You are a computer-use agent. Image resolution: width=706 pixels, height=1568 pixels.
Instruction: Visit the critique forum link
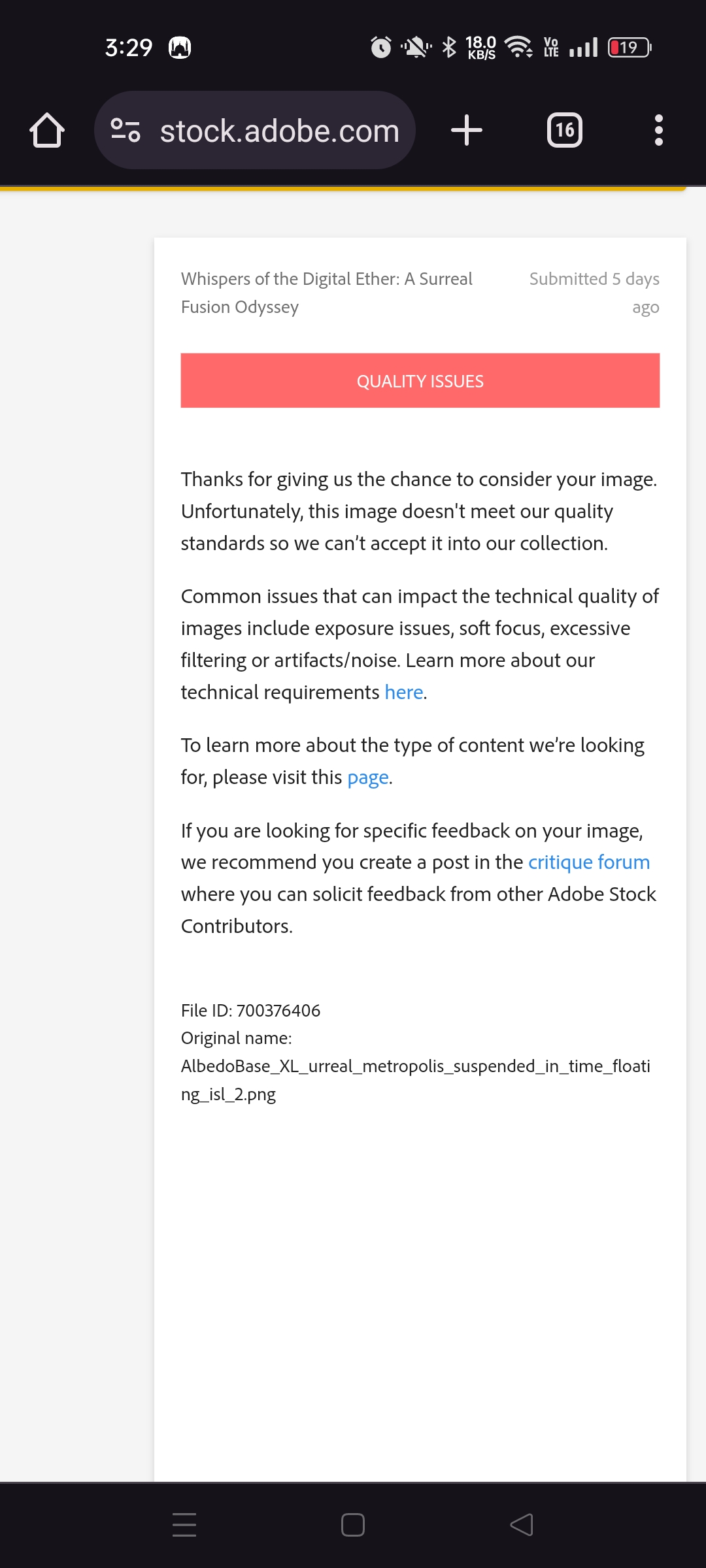588,862
